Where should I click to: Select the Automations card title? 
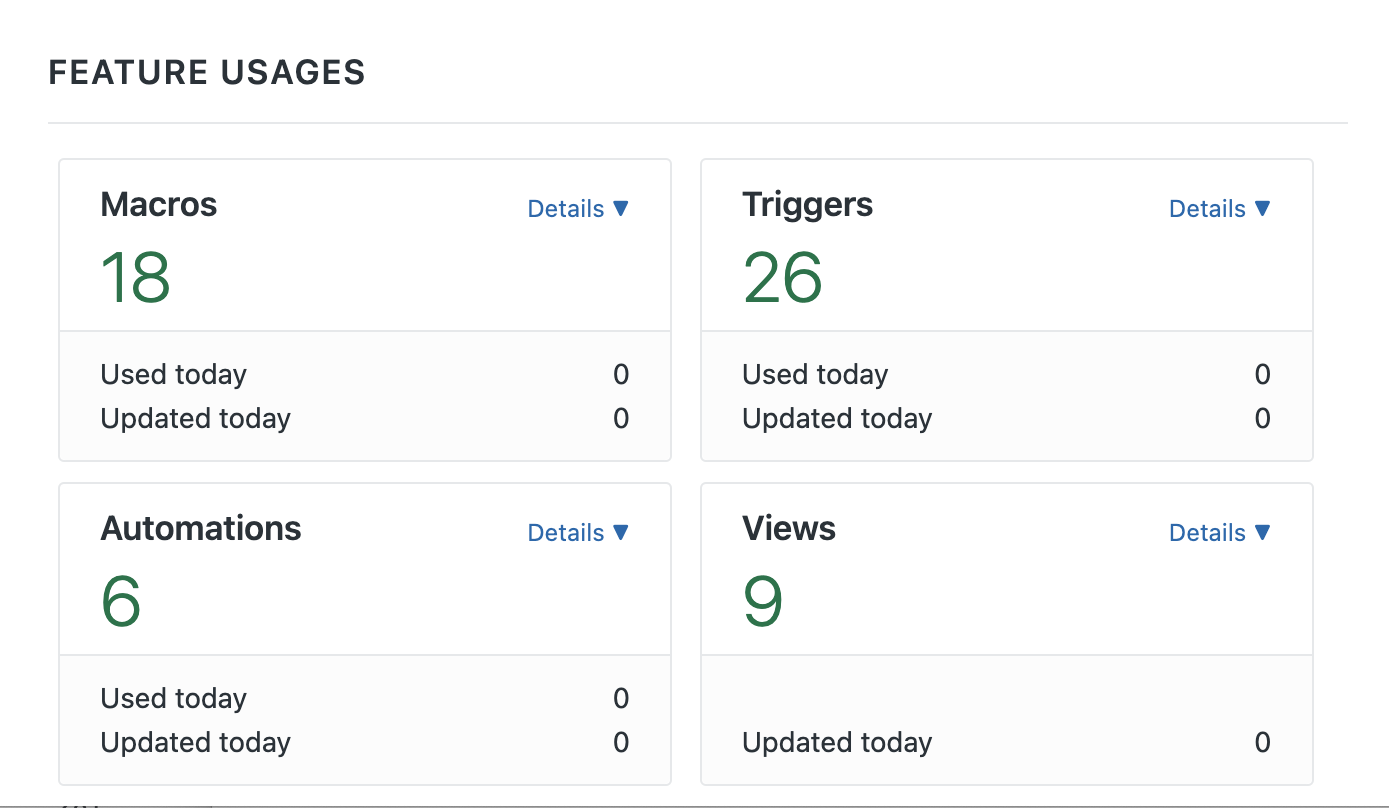pyautogui.click(x=201, y=529)
